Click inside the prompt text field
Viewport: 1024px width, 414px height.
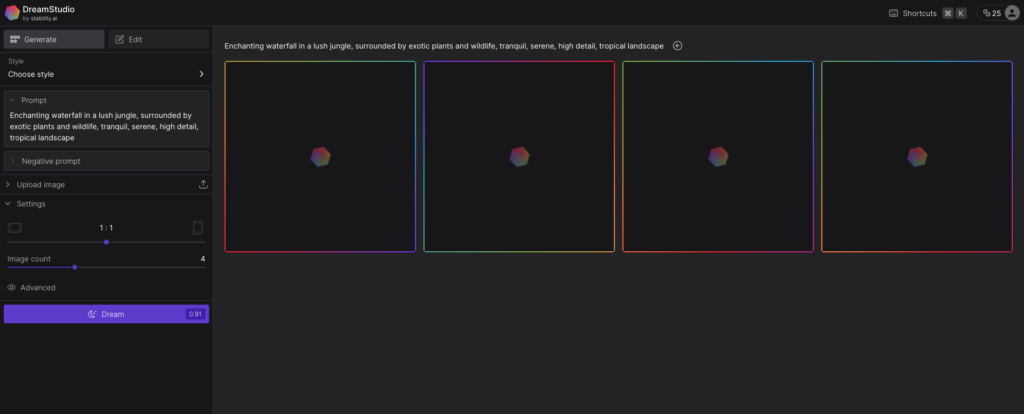(106, 127)
